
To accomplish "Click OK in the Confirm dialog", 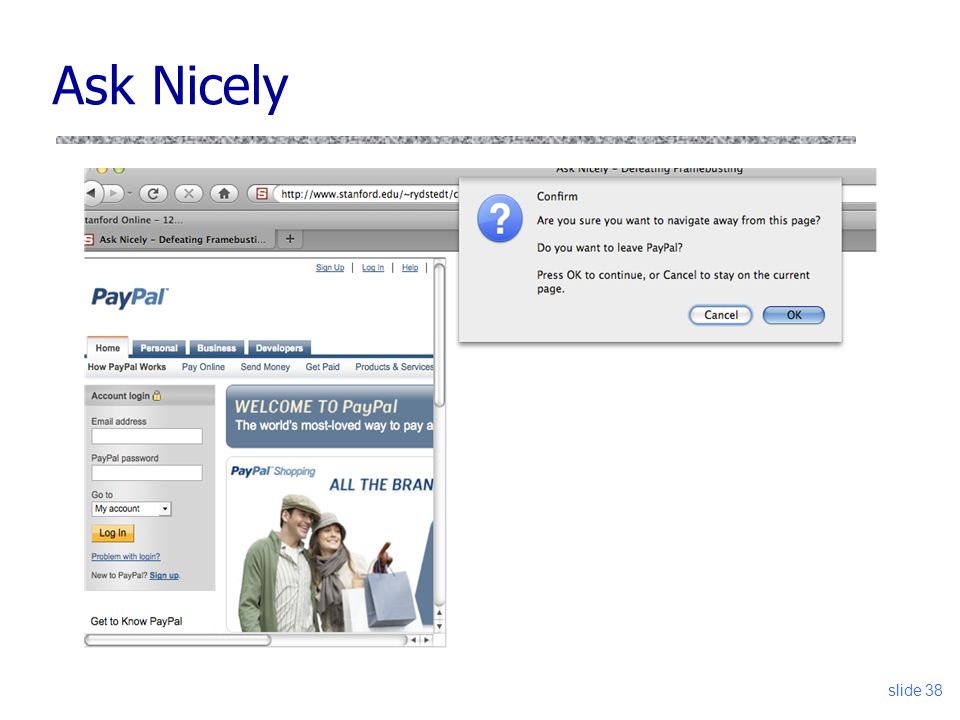I will 794,315.
